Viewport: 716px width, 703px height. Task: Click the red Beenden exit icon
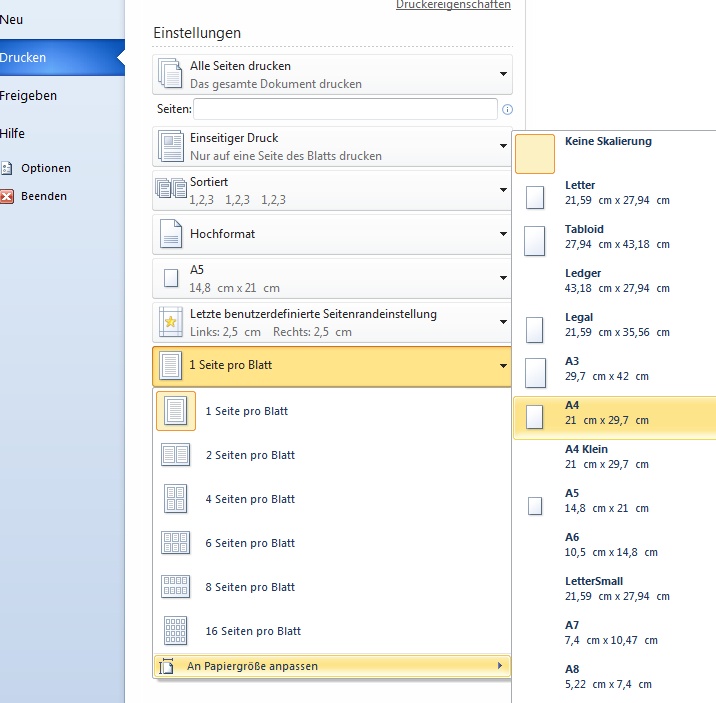pyautogui.click(x=6, y=196)
